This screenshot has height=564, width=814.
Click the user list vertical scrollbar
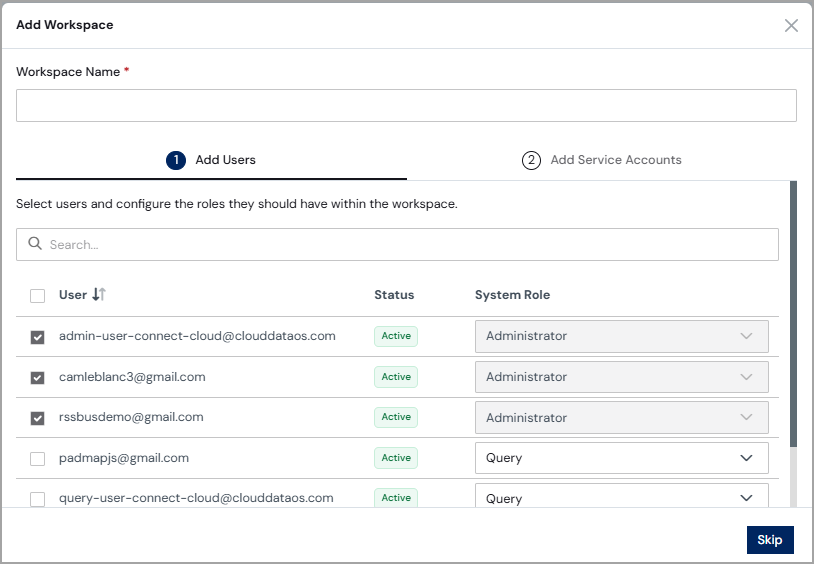point(793,314)
